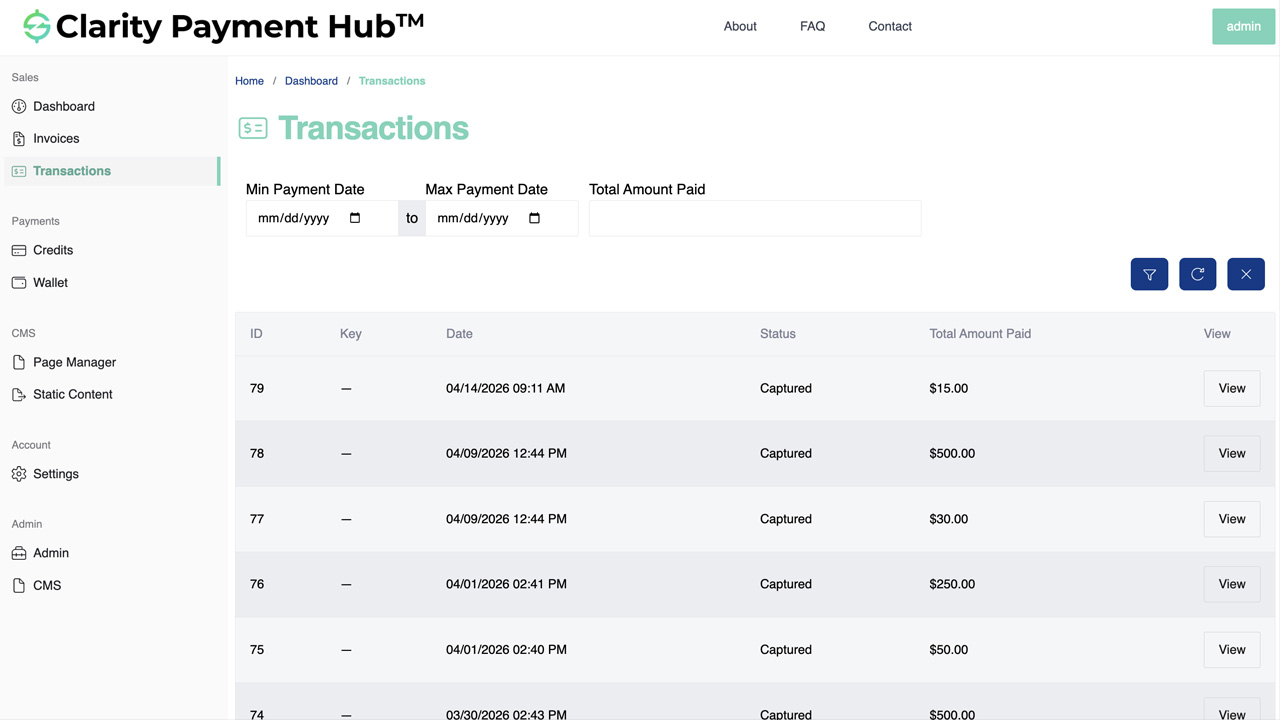
Task: Follow the Home breadcrumb link
Action: (249, 80)
